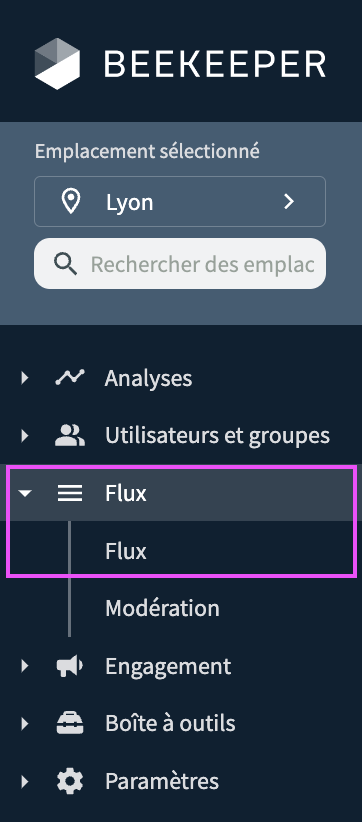This screenshot has height=822, width=362.
Task: Click the magnifying glass search icon
Action: tap(66, 264)
